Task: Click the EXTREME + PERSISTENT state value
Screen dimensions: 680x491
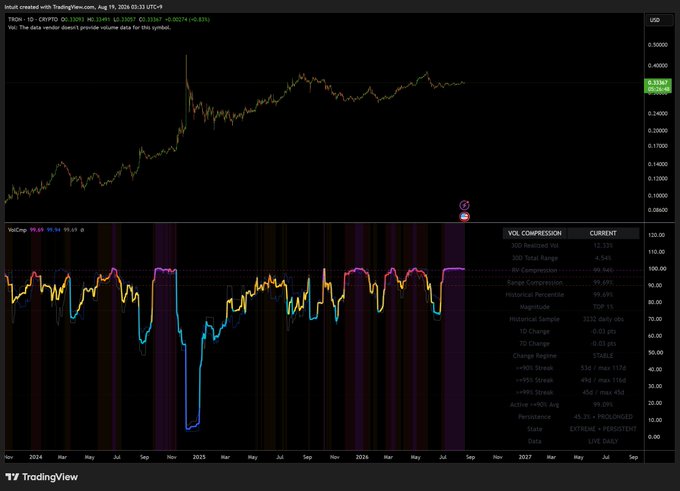Action: pyautogui.click(x=603, y=429)
